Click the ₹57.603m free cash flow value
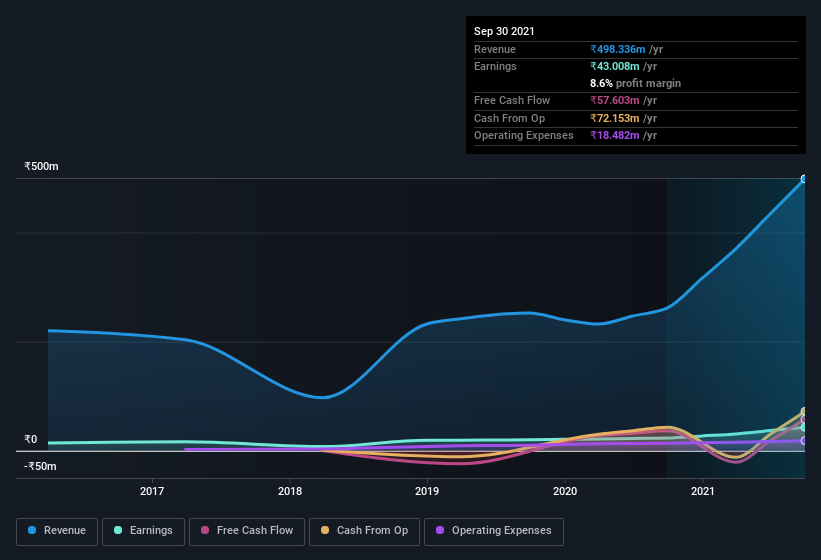Image resolution: width=821 pixels, height=560 pixels. pos(615,100)
